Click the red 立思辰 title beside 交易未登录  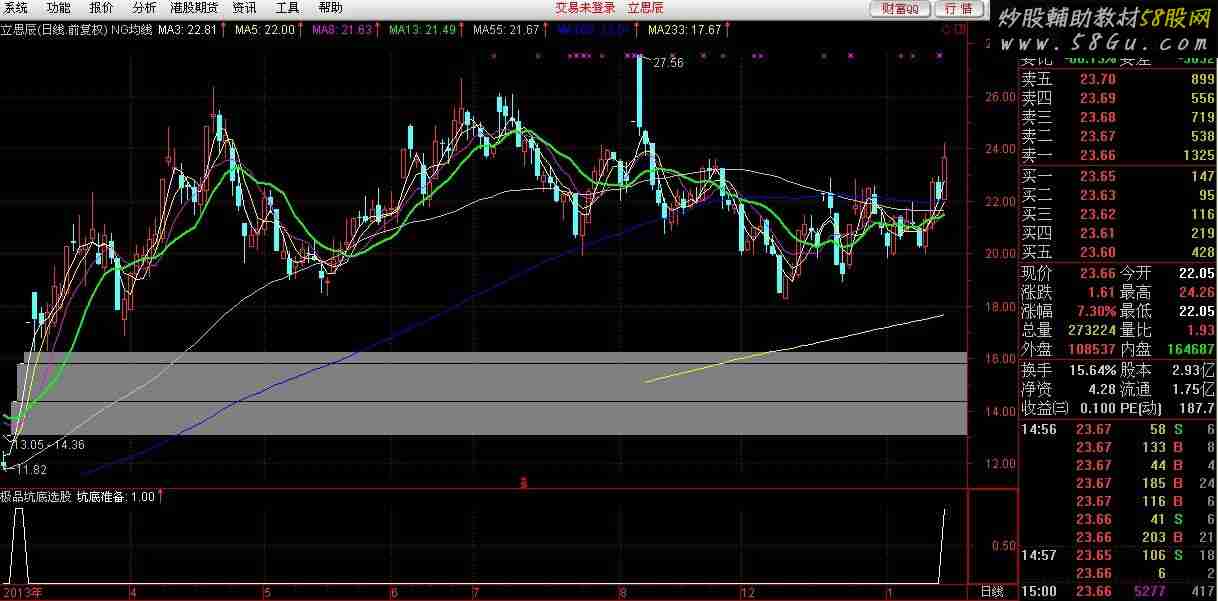pos(646,8)
